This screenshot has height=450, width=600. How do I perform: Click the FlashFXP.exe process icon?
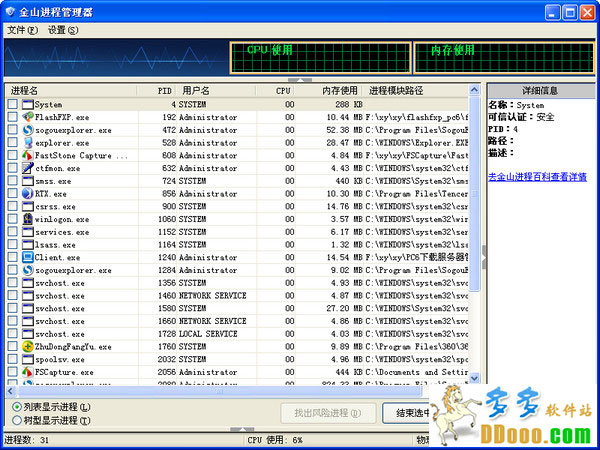click(x=28, y=117)
